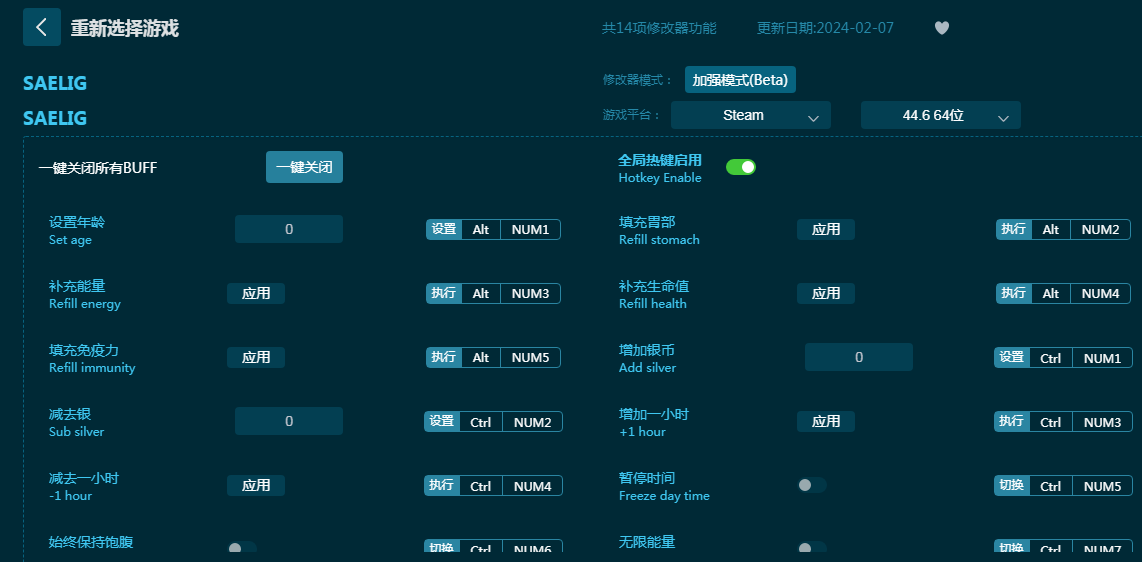Apply the Refill immunity cheat
1142x562 pixels.
(256, 358)
